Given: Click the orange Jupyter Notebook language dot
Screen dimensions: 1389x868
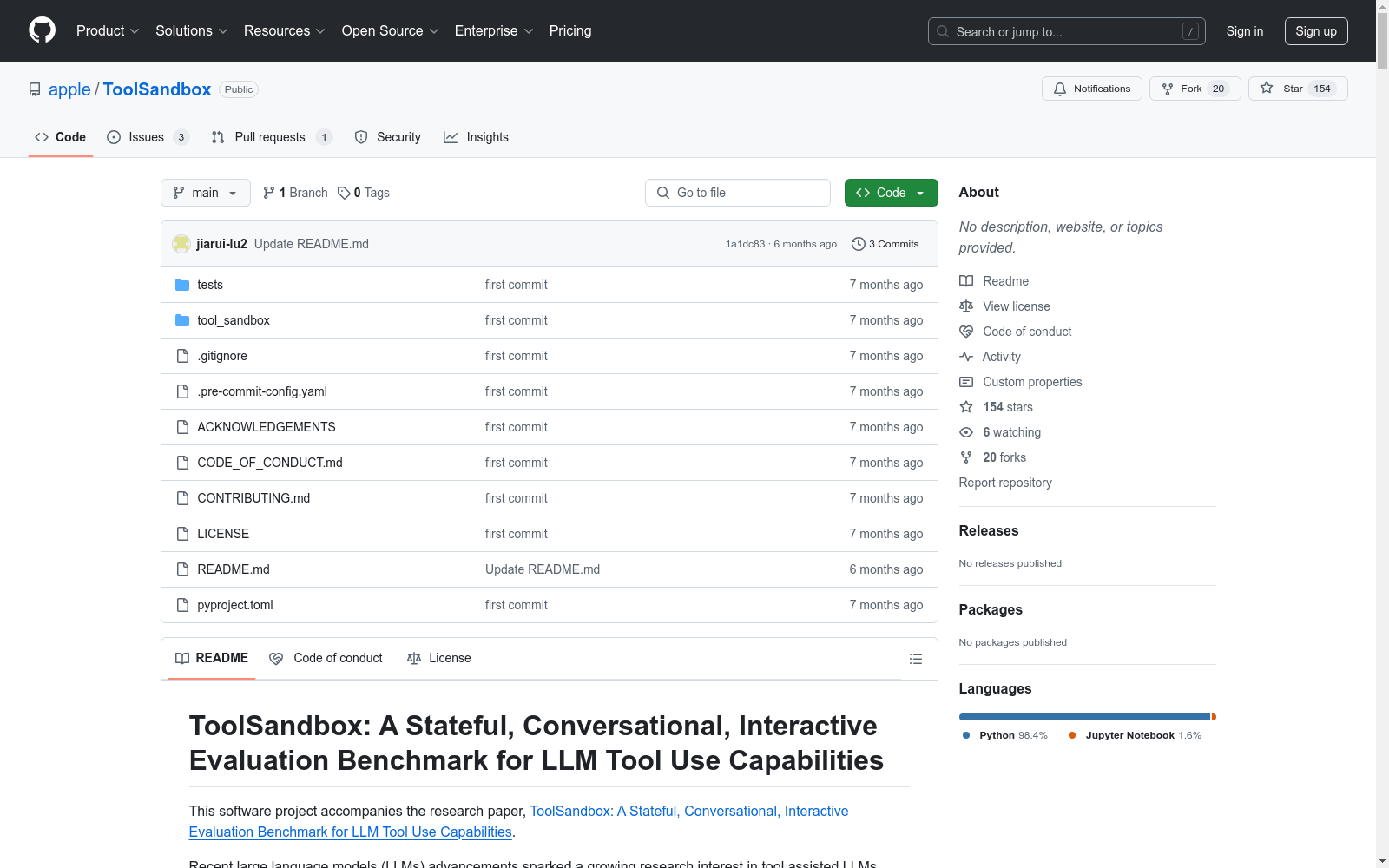Looking at the screenshot, I should 1072,735.
